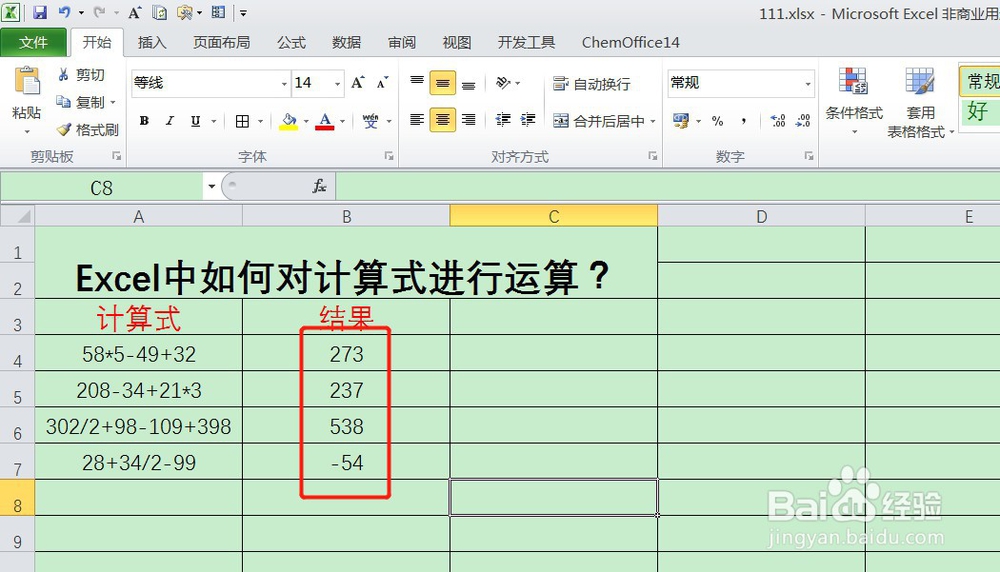Select result cell showing 538
Image resolution: width=1000 pixels, height=572 pixels.
tap(346, 426)
